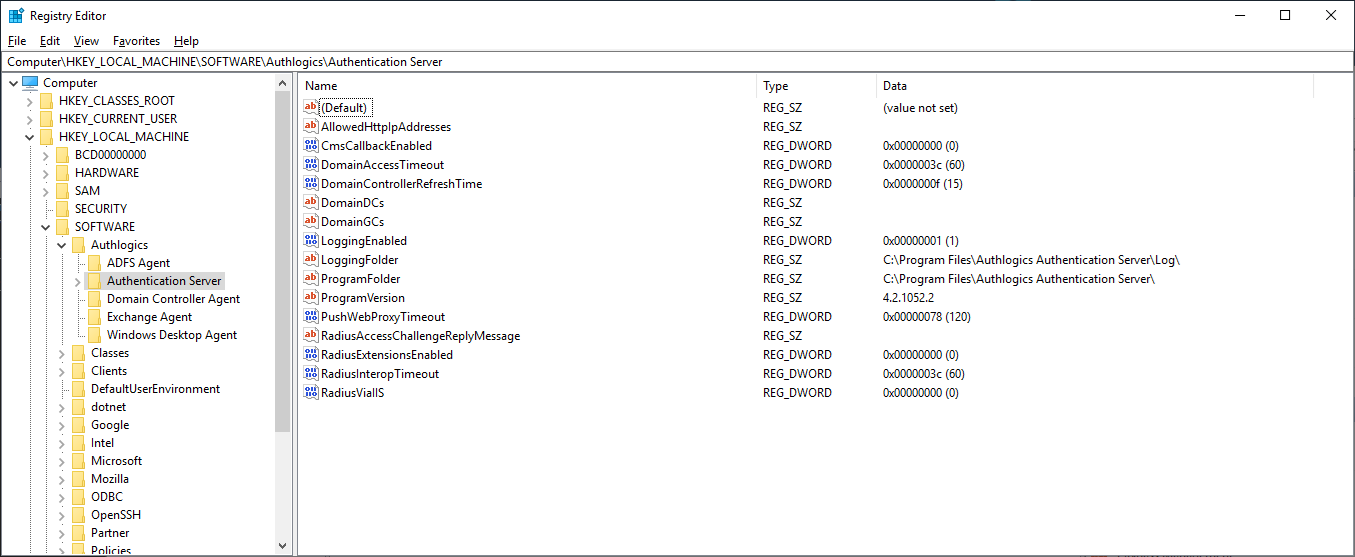Expand the Microsoft key
The width and height of the screenshot is (1355, 557).
pyautogui.click(x=61, y=461)
